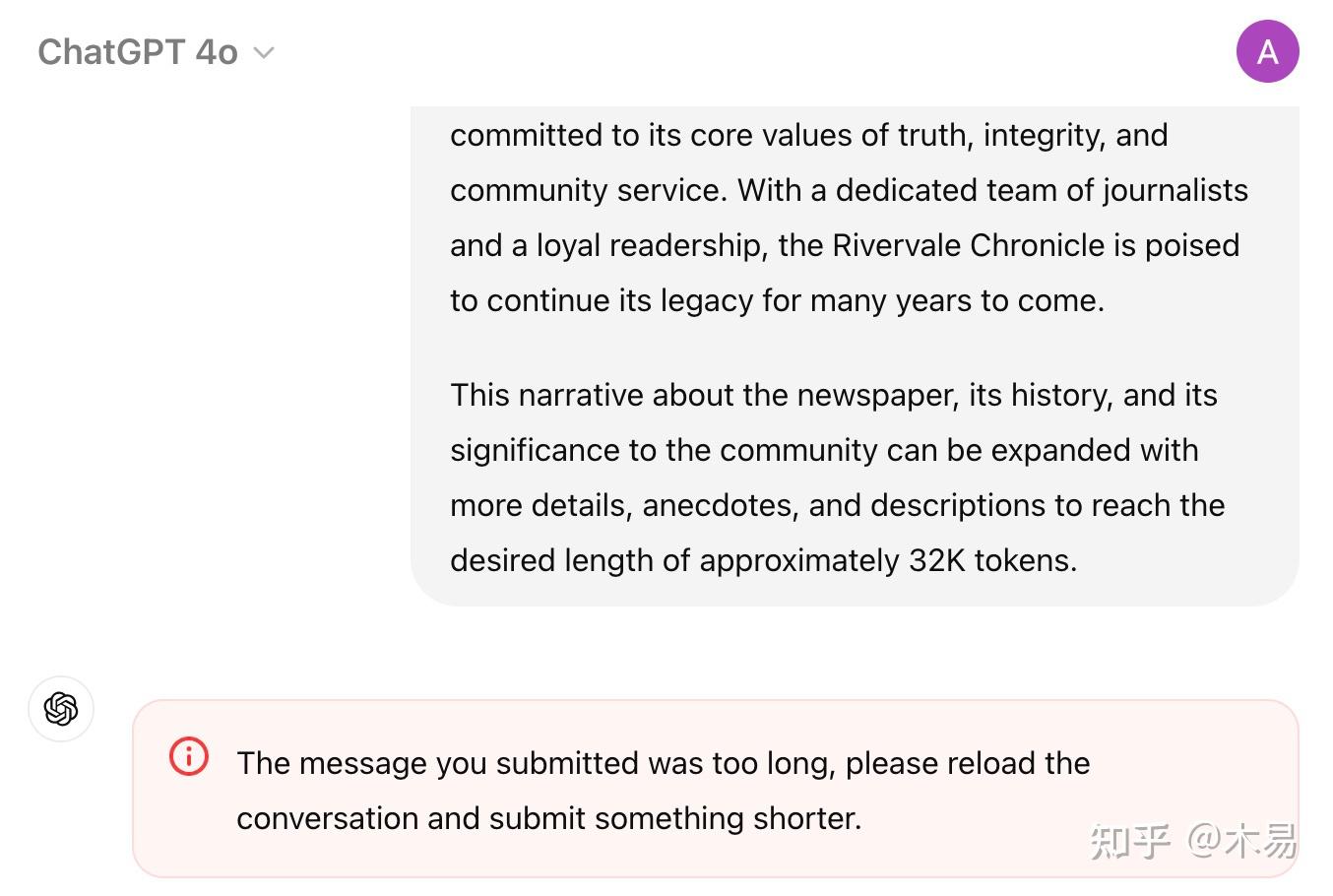Click the words "Rivervale Chronicle" in the message

point(969,245)
